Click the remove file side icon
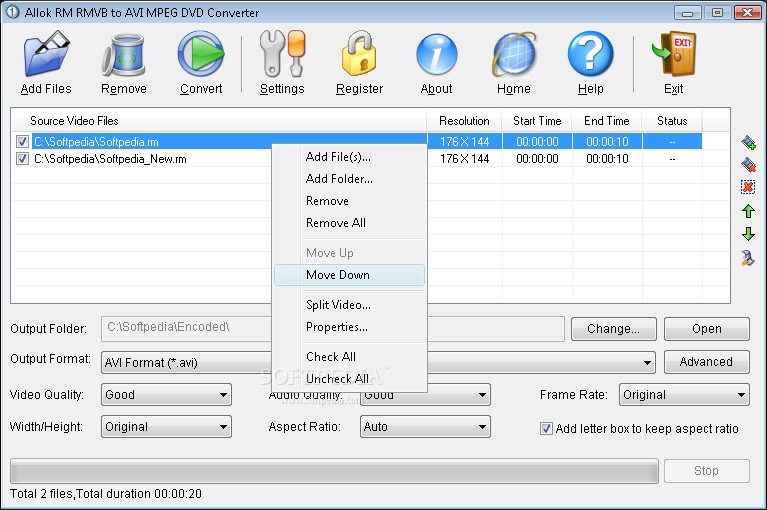This screenshot has width=767, height=510. click(x=748, y=165)
